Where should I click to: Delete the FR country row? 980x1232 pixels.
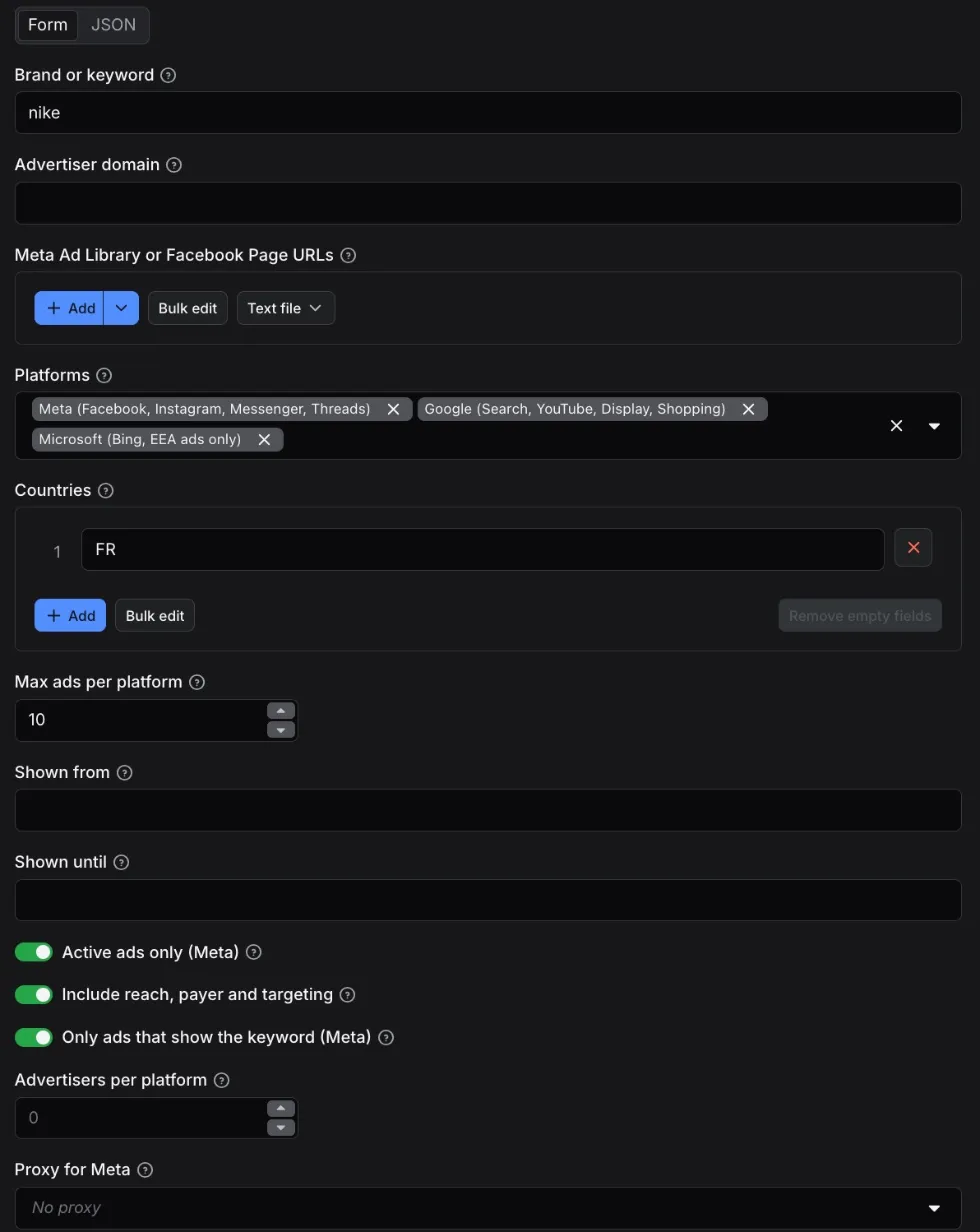tap(913, 548)
